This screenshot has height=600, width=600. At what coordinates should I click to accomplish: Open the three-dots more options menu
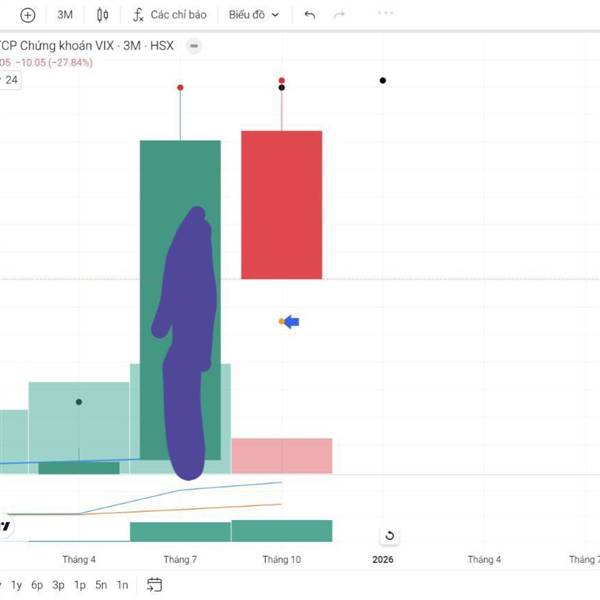[385, 13]
